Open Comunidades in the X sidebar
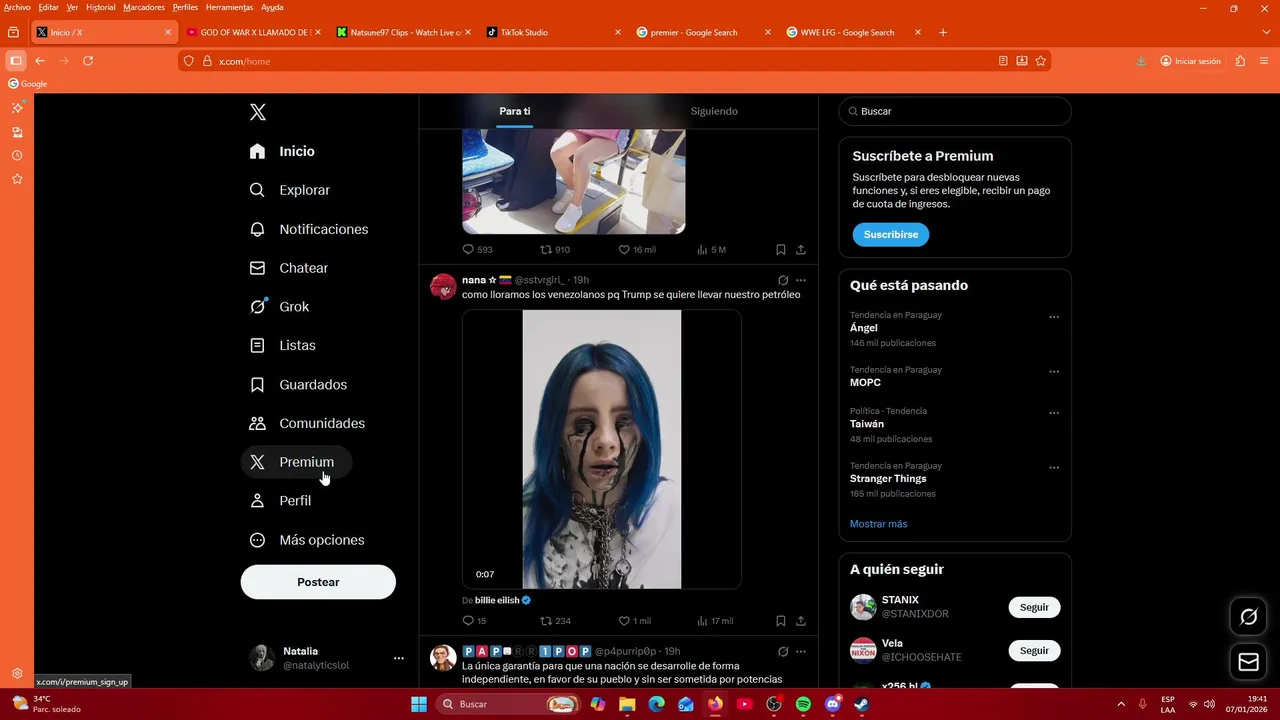This screenshot has width=1280, height=720. [308, 423]
